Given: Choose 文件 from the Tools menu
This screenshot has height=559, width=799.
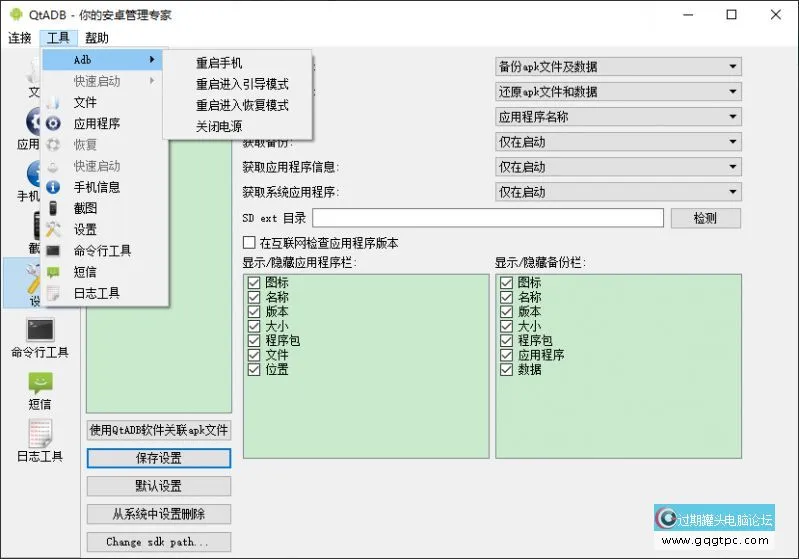Looking at the screenshot, I should click(85, 102).
